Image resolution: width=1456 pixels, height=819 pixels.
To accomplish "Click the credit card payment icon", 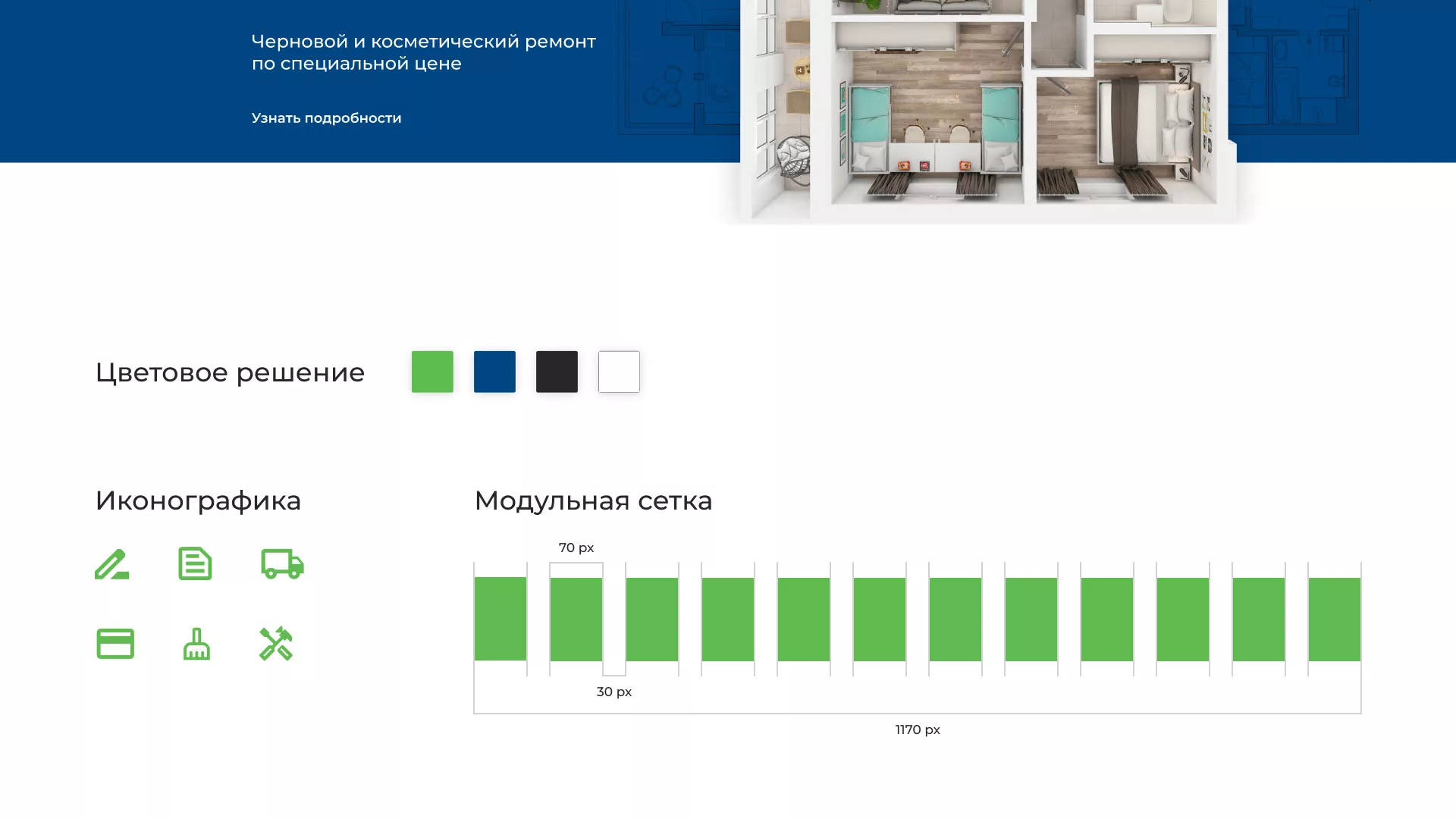I will coord(115,644).
